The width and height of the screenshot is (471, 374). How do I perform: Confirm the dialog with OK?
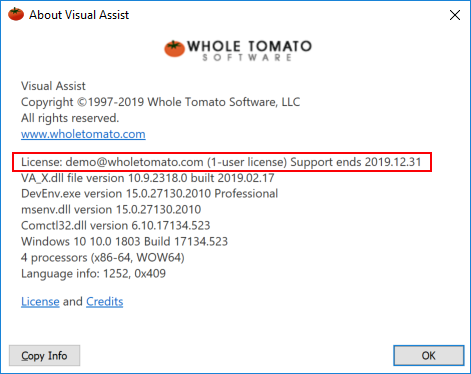point(429,356)
